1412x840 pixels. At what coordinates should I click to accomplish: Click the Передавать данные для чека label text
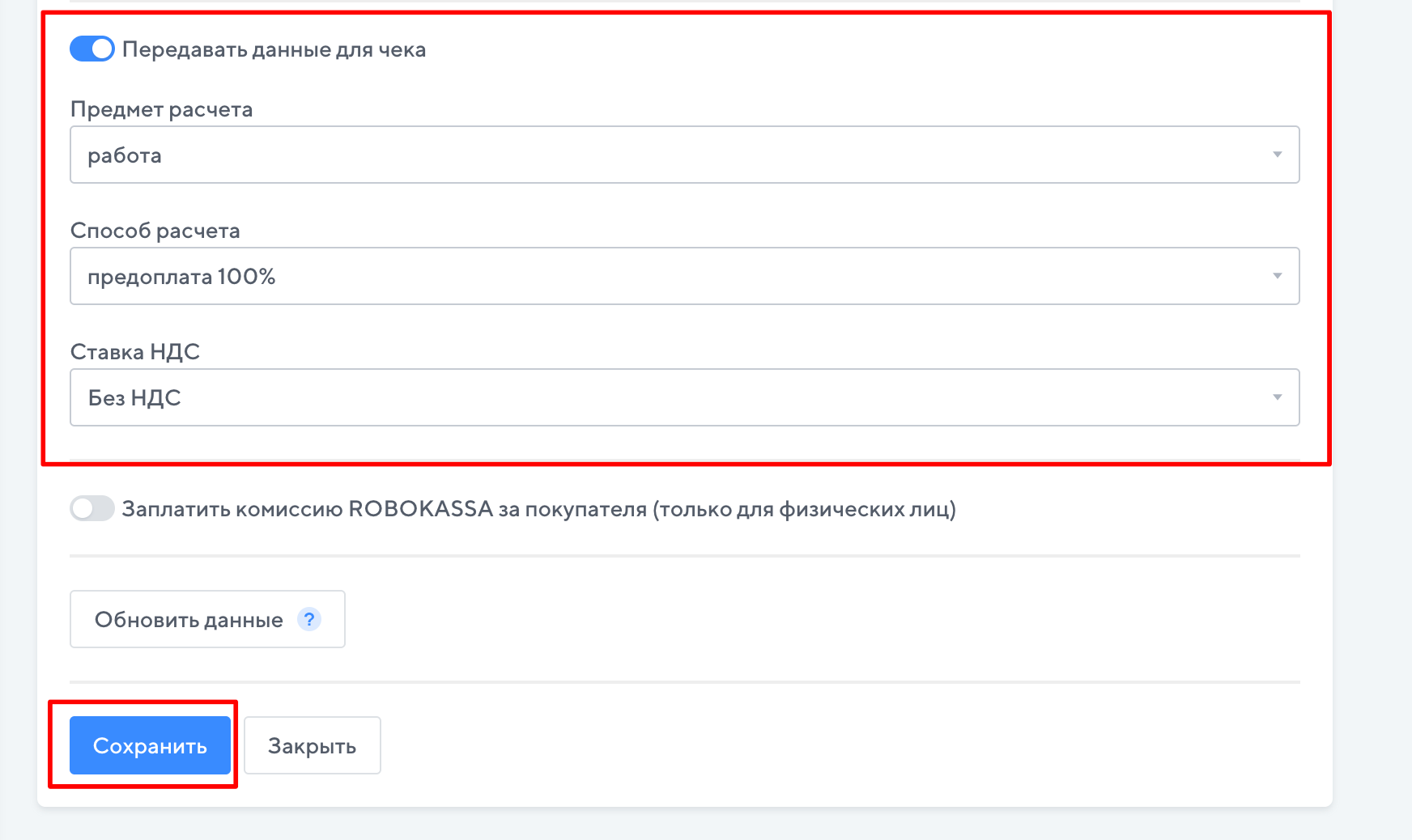coord(274,50)
